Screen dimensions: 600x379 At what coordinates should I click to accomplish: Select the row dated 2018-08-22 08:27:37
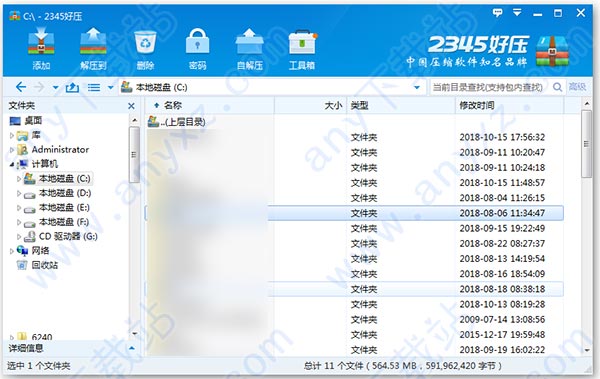tap(354, 243)
